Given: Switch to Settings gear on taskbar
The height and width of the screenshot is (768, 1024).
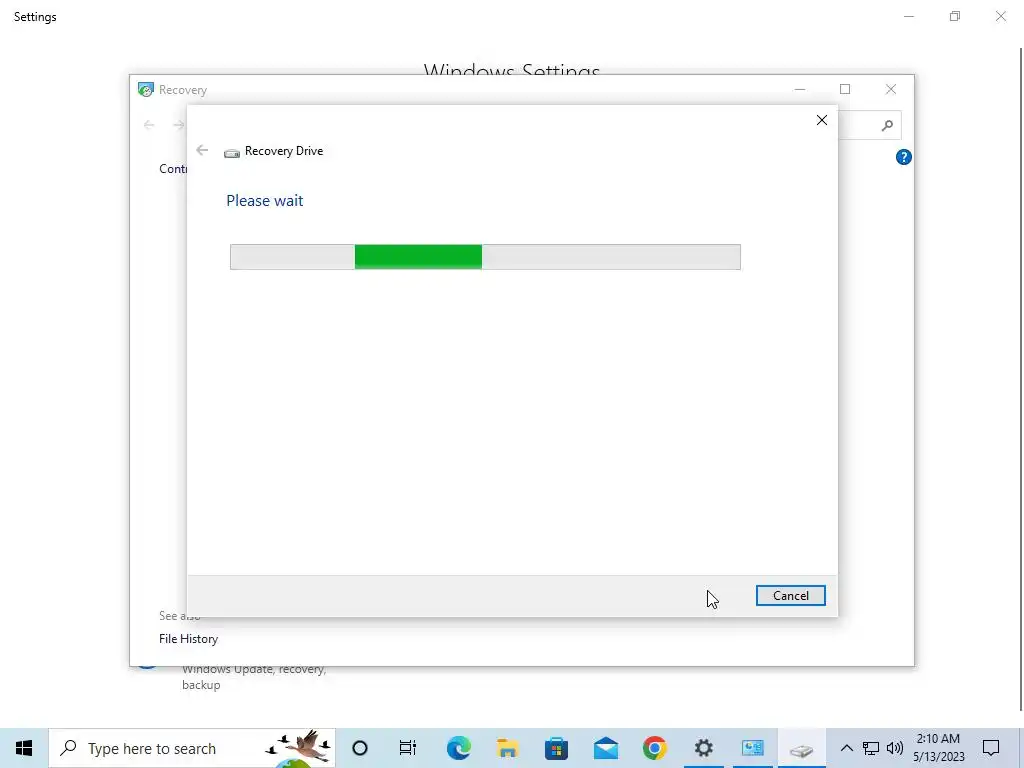Looking at the screenshot, I should point(703,748).
